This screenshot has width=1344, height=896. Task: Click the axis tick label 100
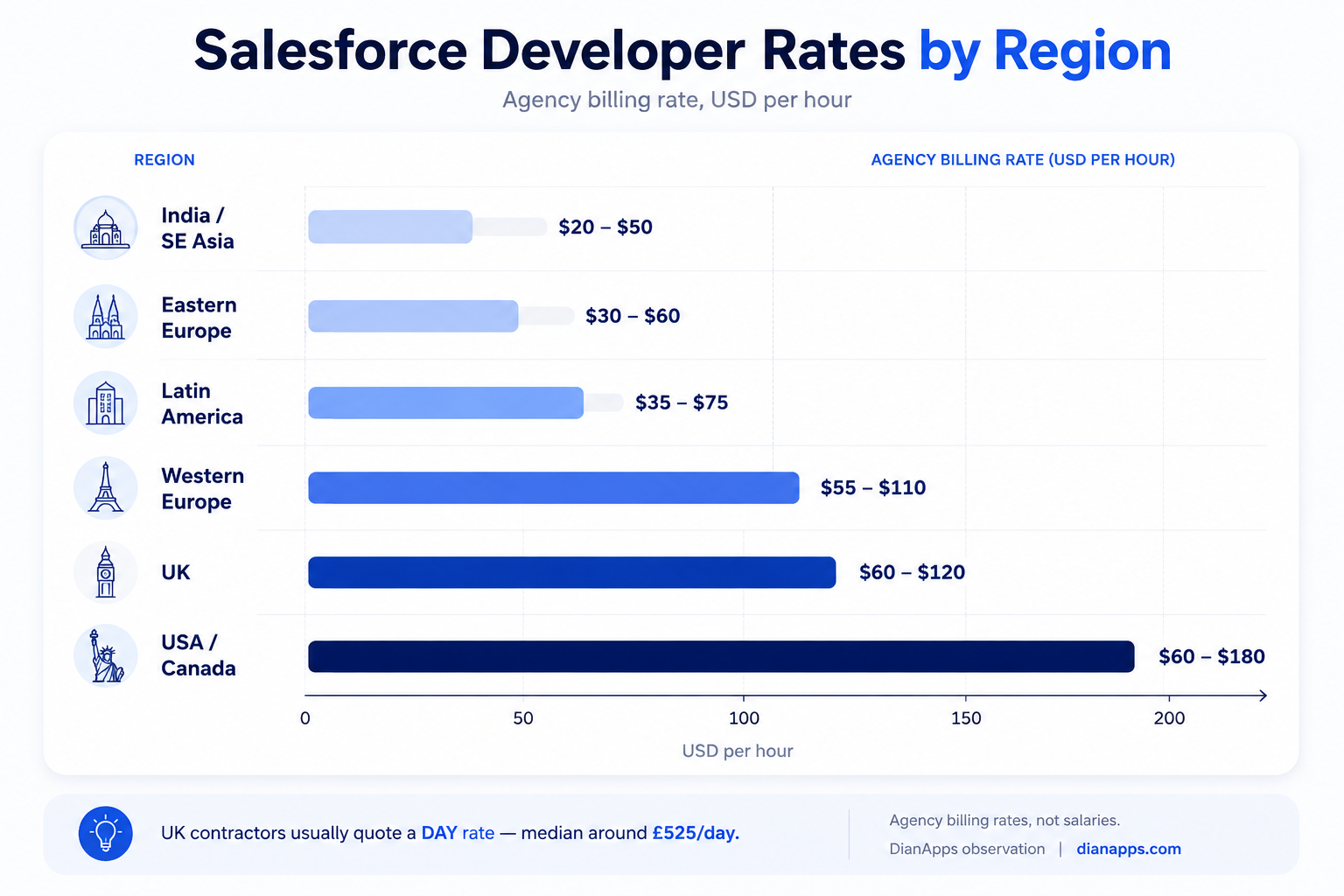745,718
